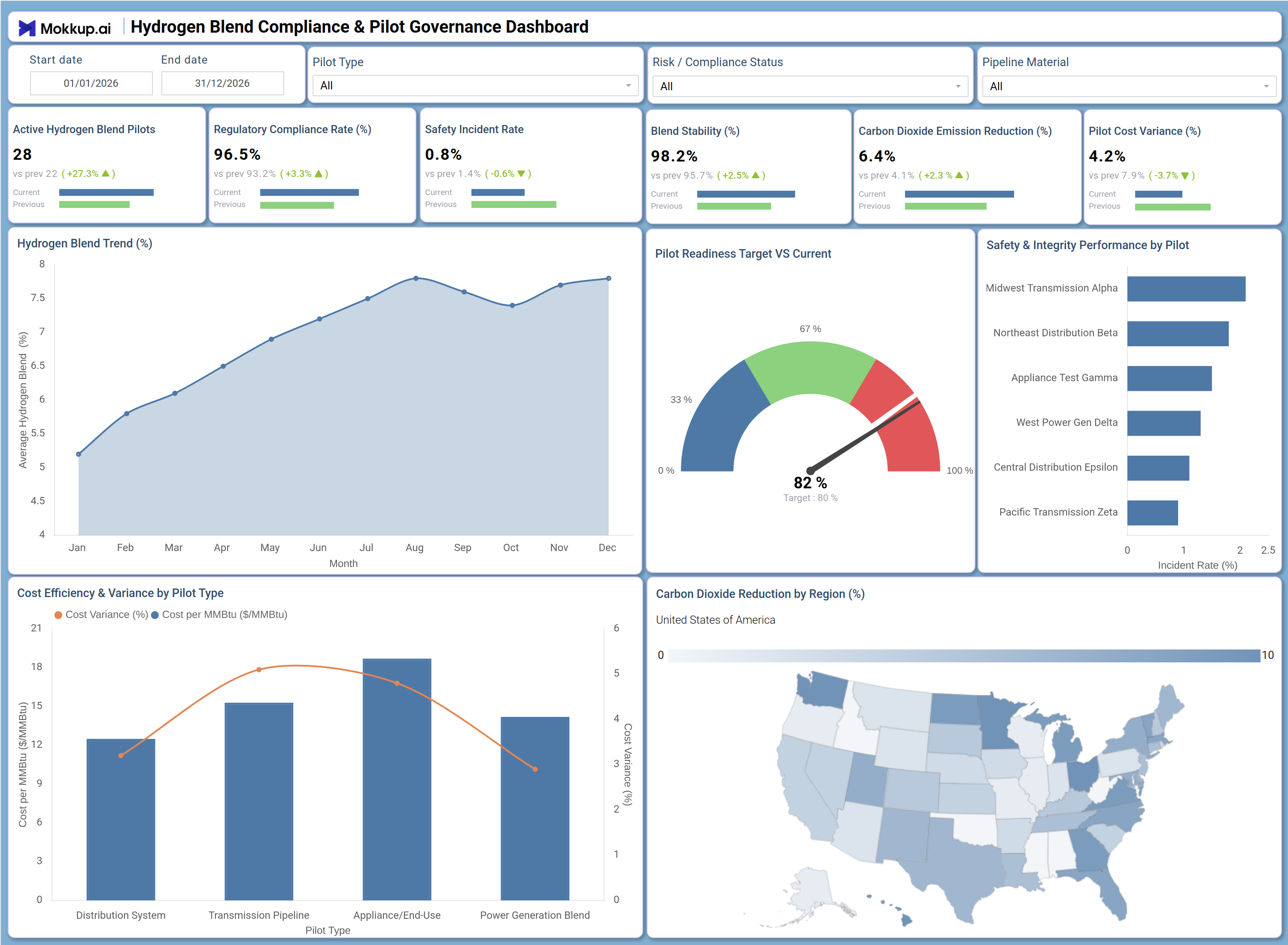Click the End date field showing 31/12/2026
Image resolution: width=1288 pixels, height=945 pixels.
point(222,83)
